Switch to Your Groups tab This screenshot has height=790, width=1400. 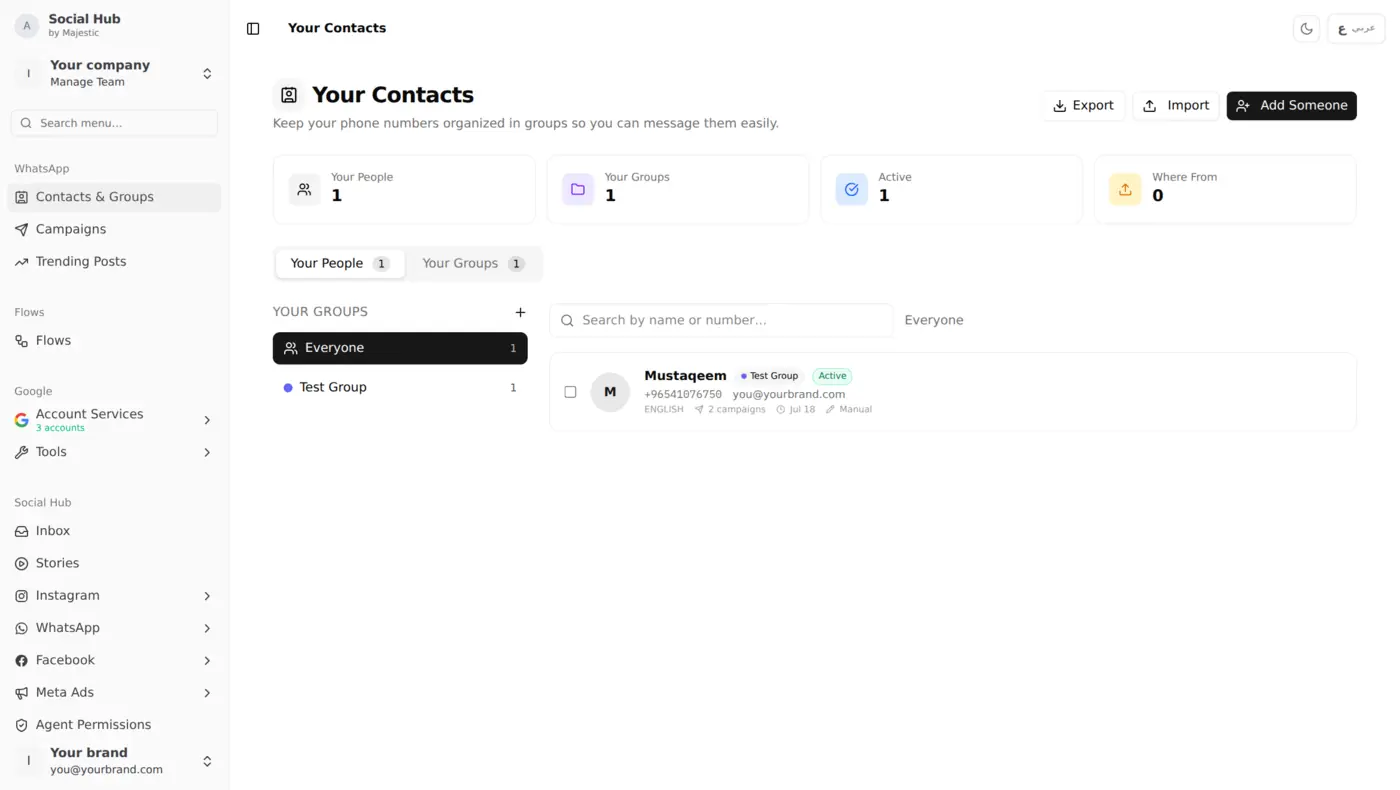pos(473,264)
